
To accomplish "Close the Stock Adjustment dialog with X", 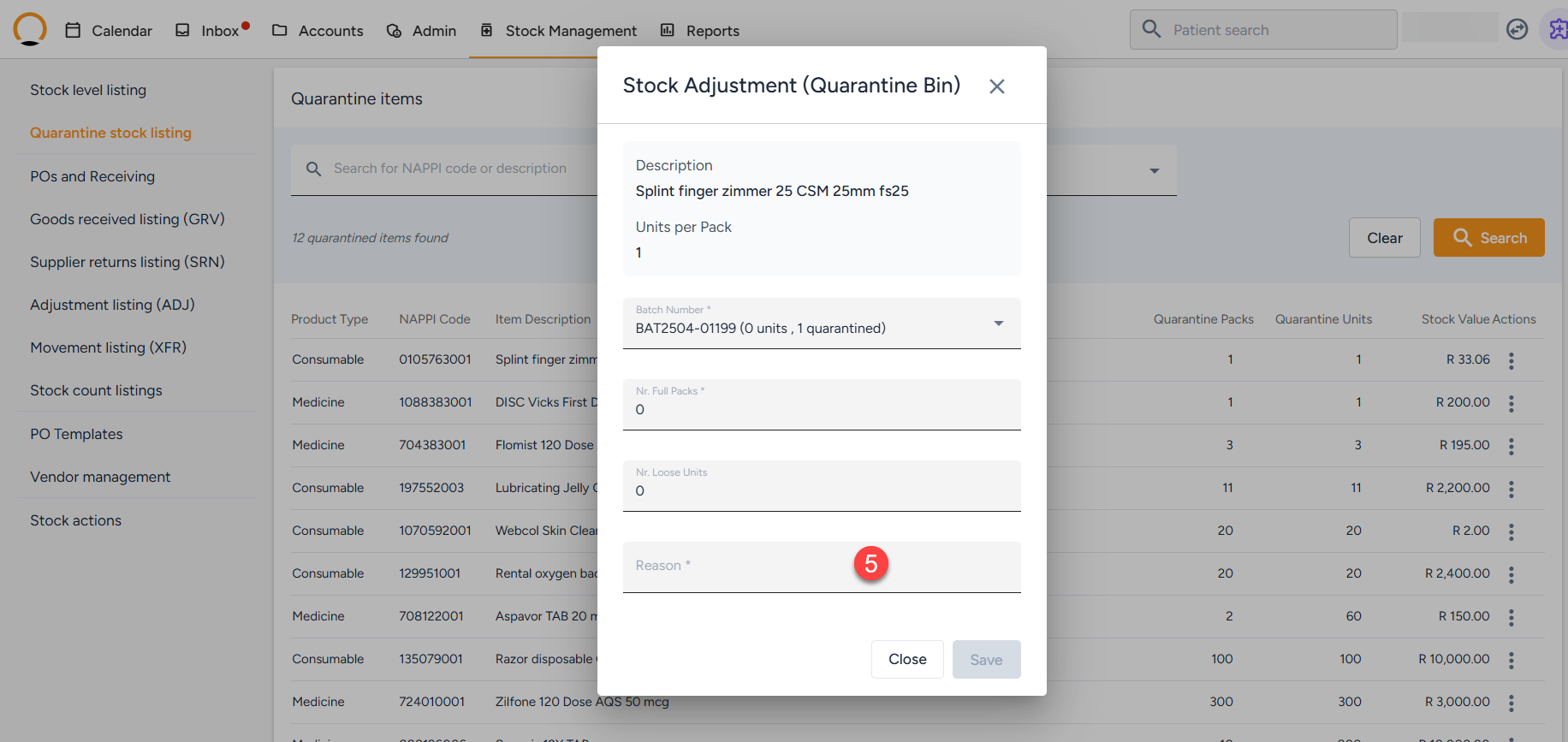I will coord(996,86).
